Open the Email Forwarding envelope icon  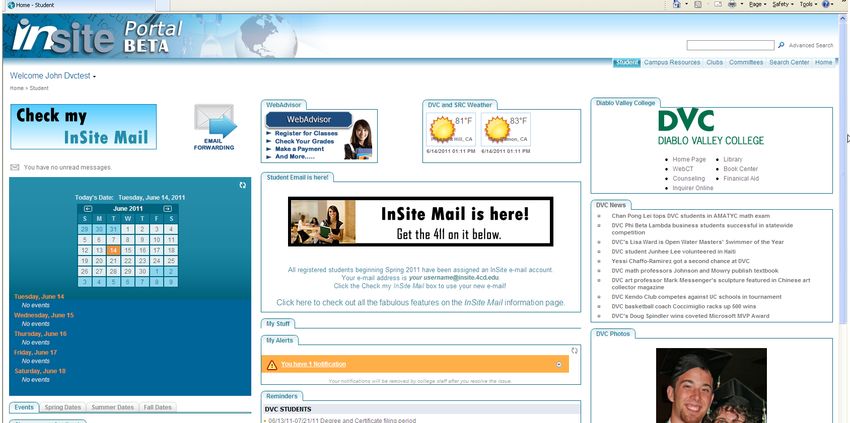(x=215, y=121)
